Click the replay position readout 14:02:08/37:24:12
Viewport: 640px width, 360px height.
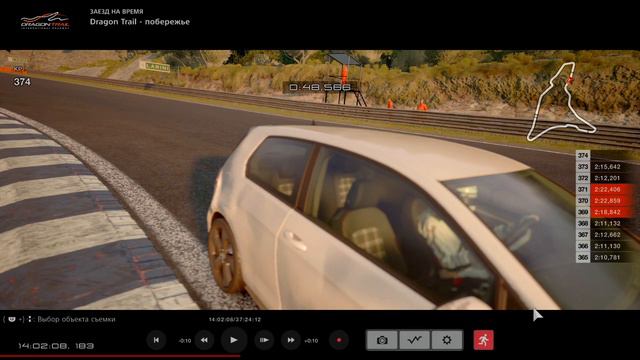235,320
